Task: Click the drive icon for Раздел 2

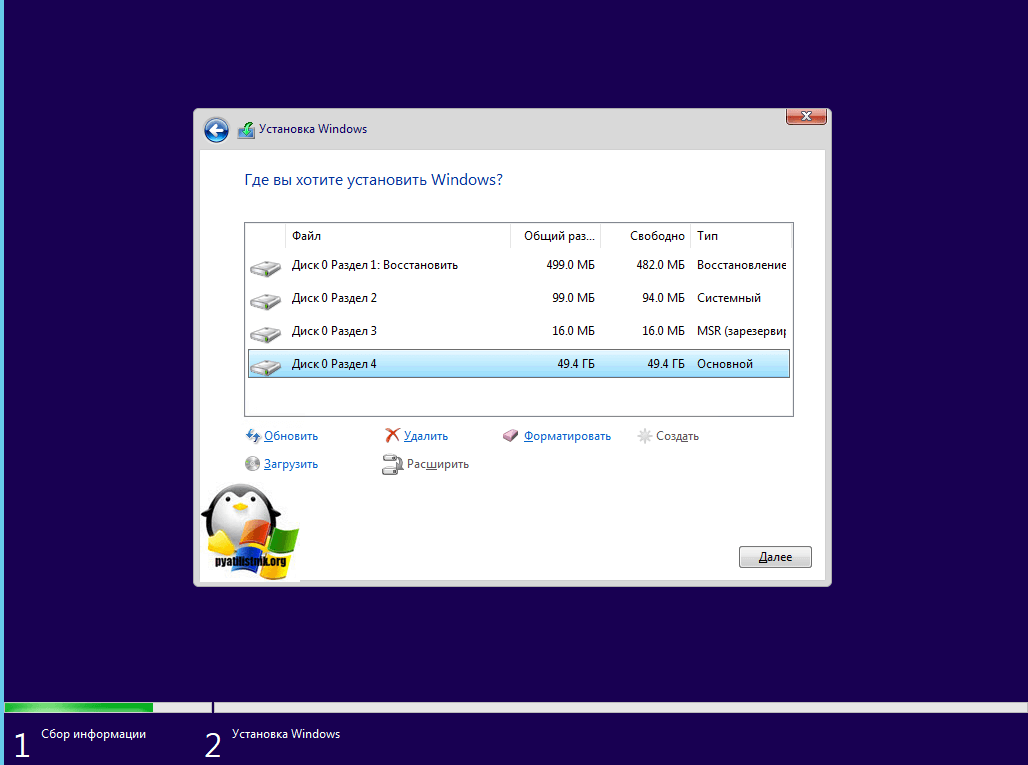Action: click(265, 299)
